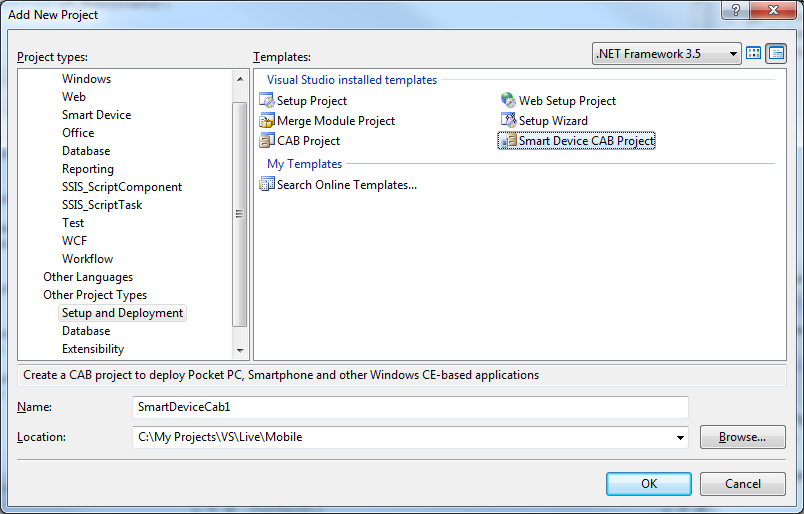Select the Smart Device CAB Project icon
Image resolution: width=804 pixels, height=514 pixels.
coord(509,141)
